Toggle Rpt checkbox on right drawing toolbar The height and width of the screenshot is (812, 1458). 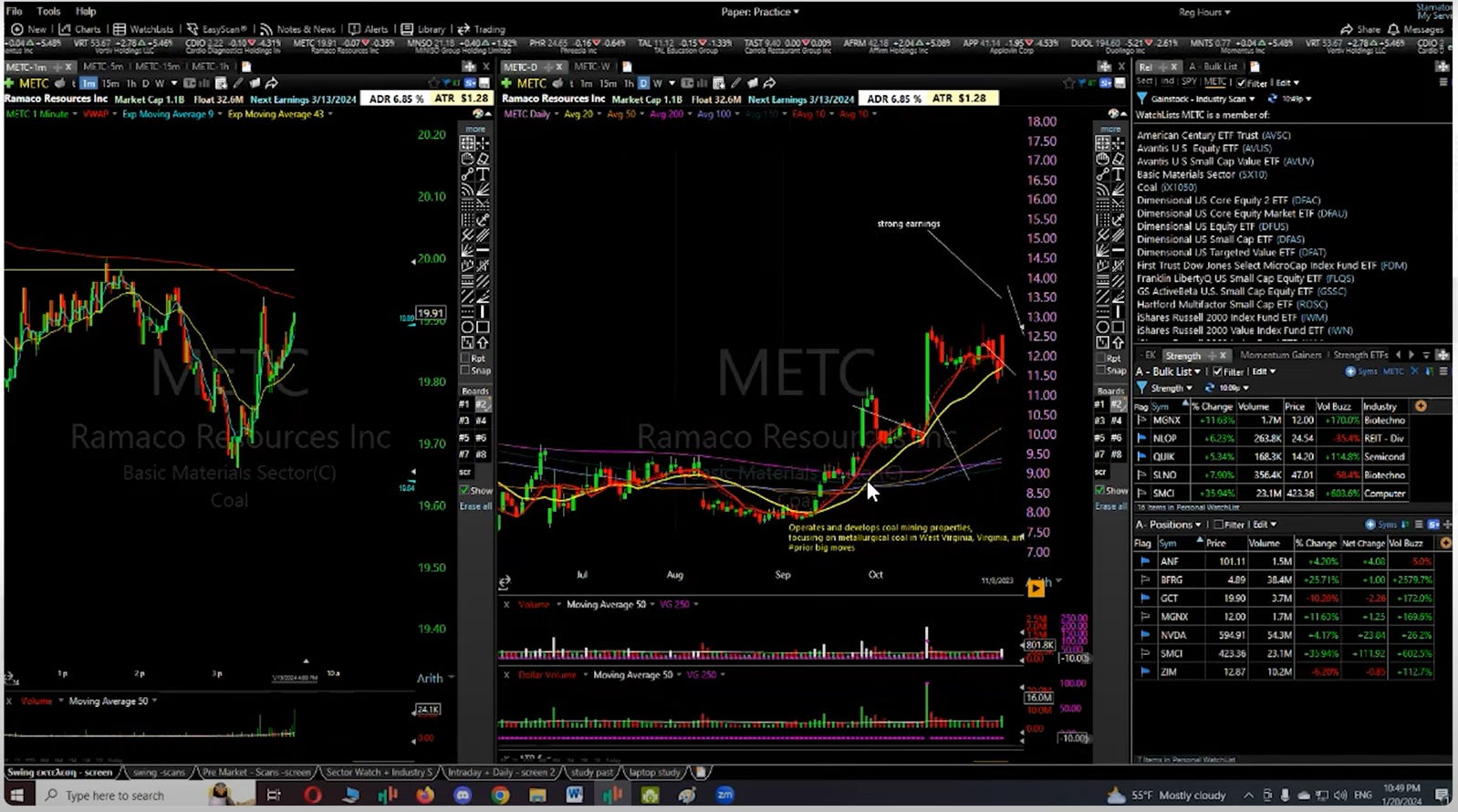click(1102, 359)
